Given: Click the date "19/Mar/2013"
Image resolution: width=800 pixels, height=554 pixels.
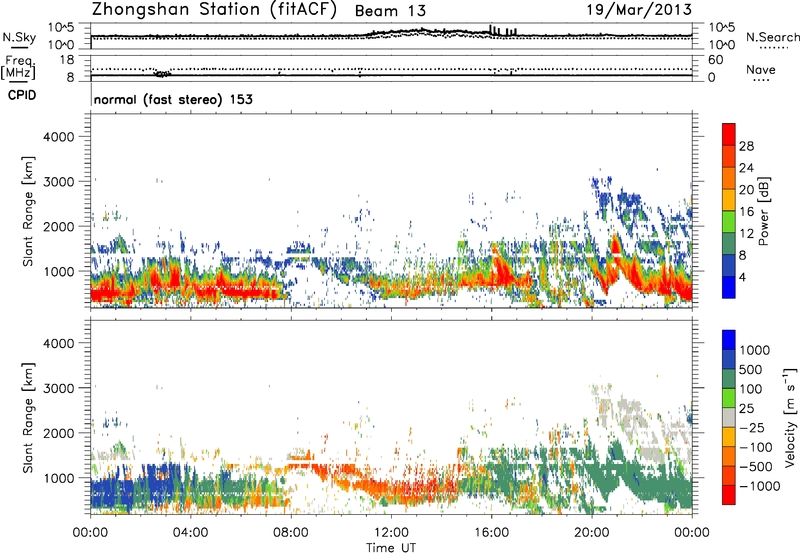Looking at the screenshot, I should (639, 10).
